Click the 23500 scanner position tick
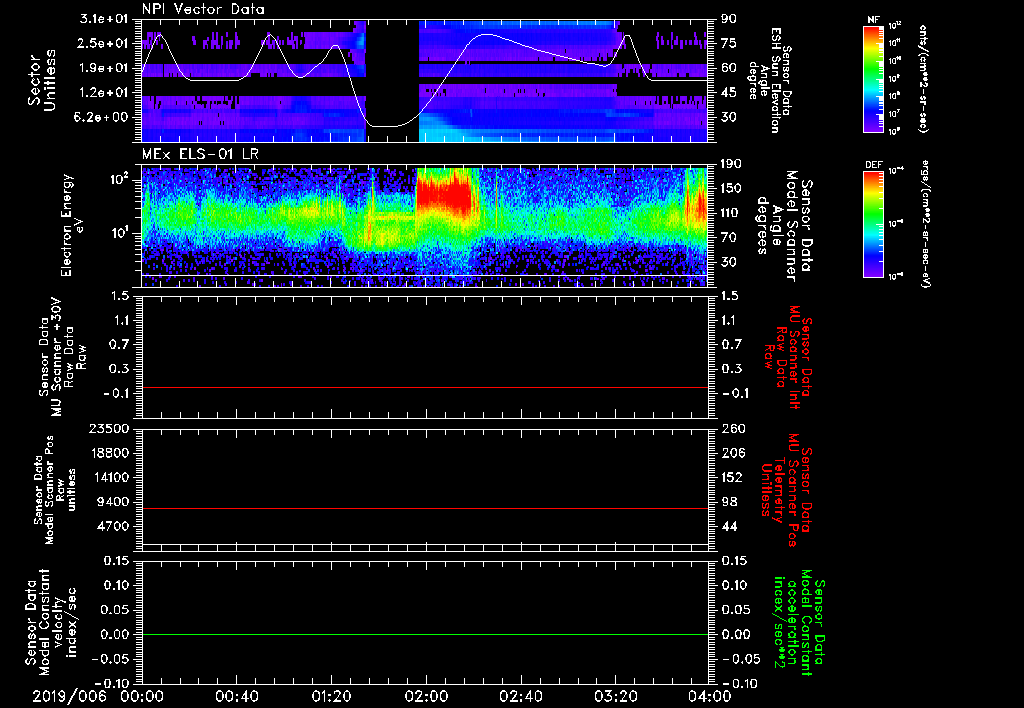Image resolution: width=1024 pixels, height=708 pixels. 107,429
